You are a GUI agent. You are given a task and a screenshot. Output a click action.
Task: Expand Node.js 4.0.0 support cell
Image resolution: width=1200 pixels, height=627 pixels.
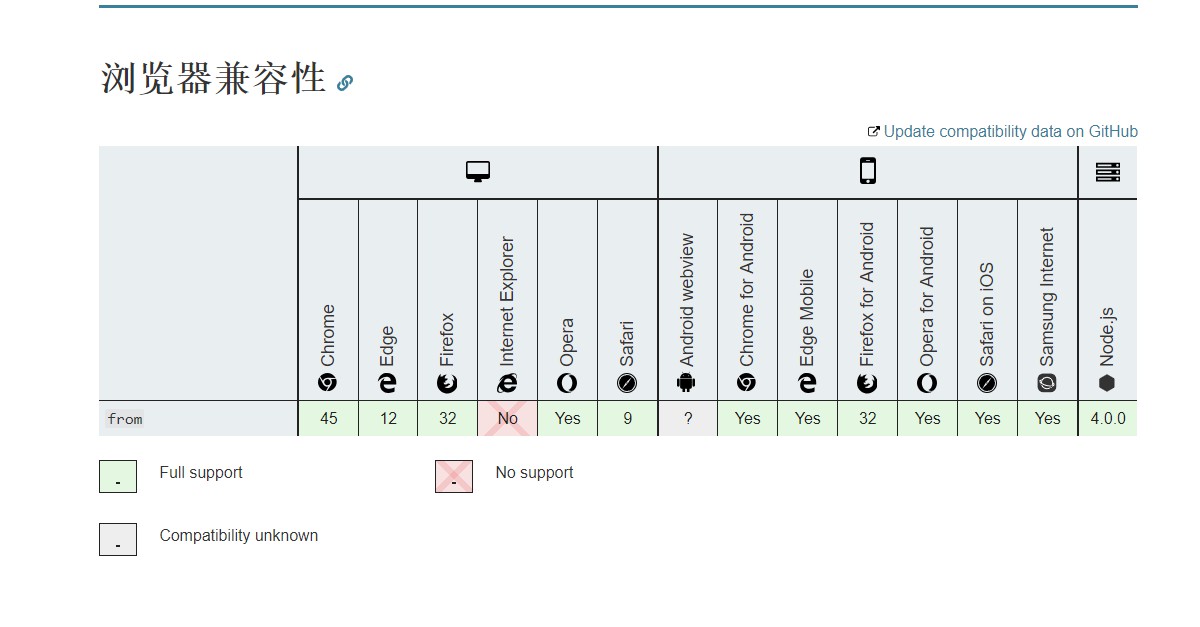1108,418
